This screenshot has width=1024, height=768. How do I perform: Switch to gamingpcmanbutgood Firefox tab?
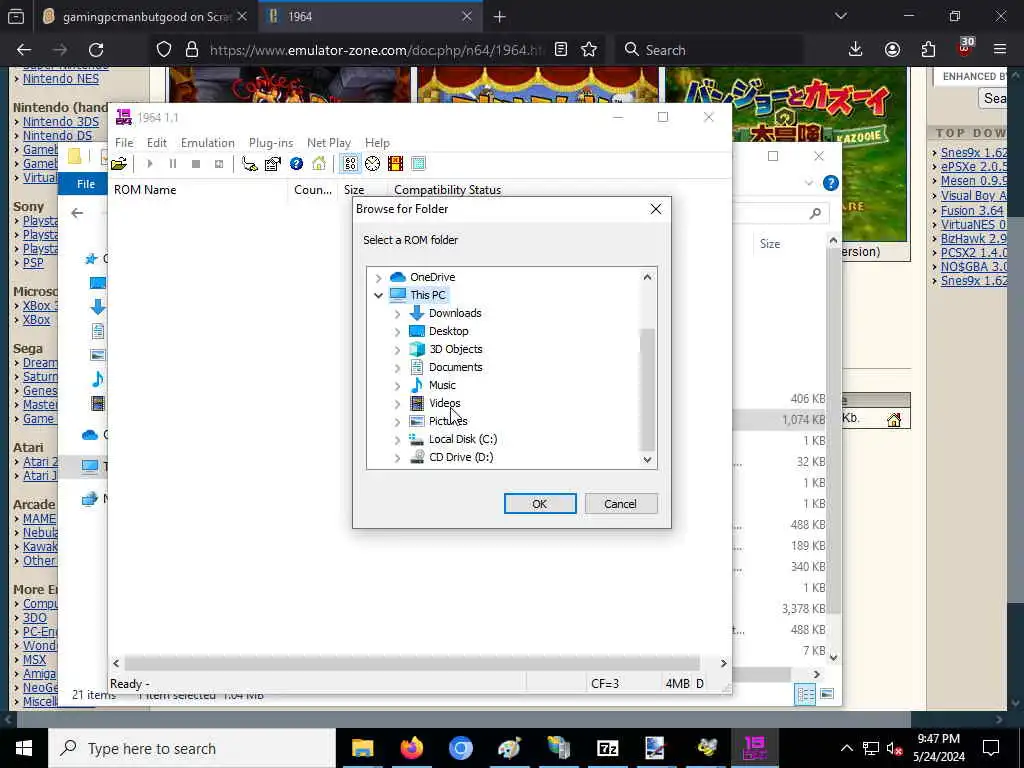click(144, 17)
